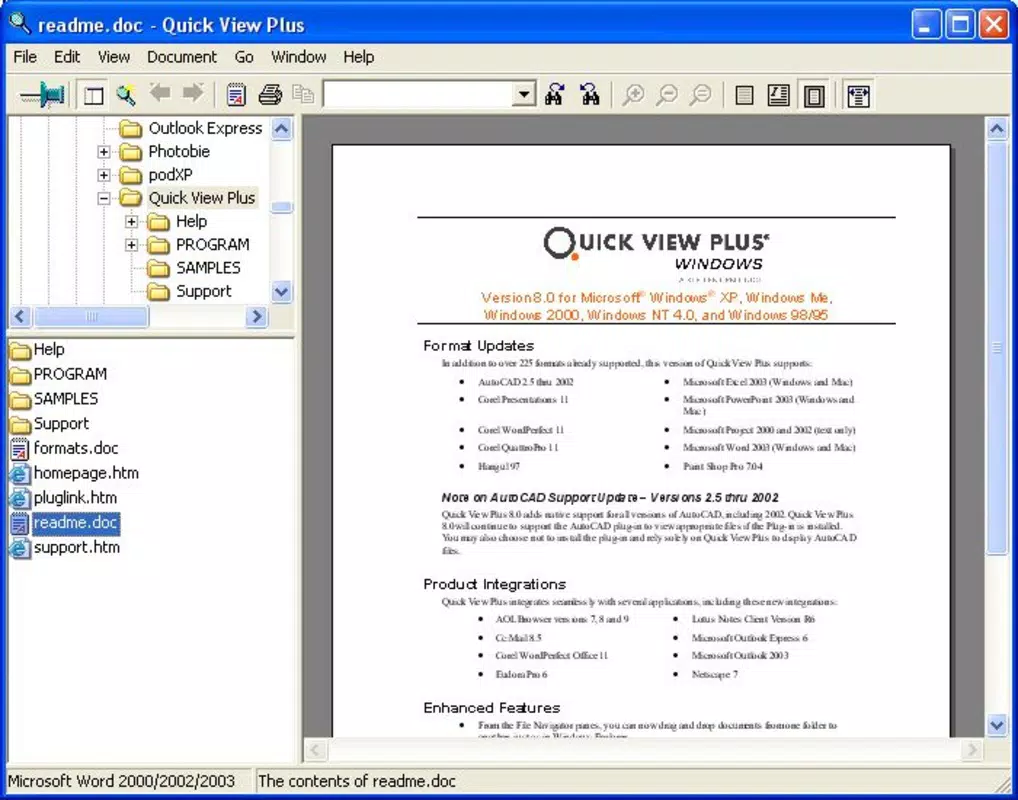Image resolution: width=1018 pixels, height=800 pixels.
Task: Click the binoculars icon with the arrow pointing left
Action: point(590,95)
